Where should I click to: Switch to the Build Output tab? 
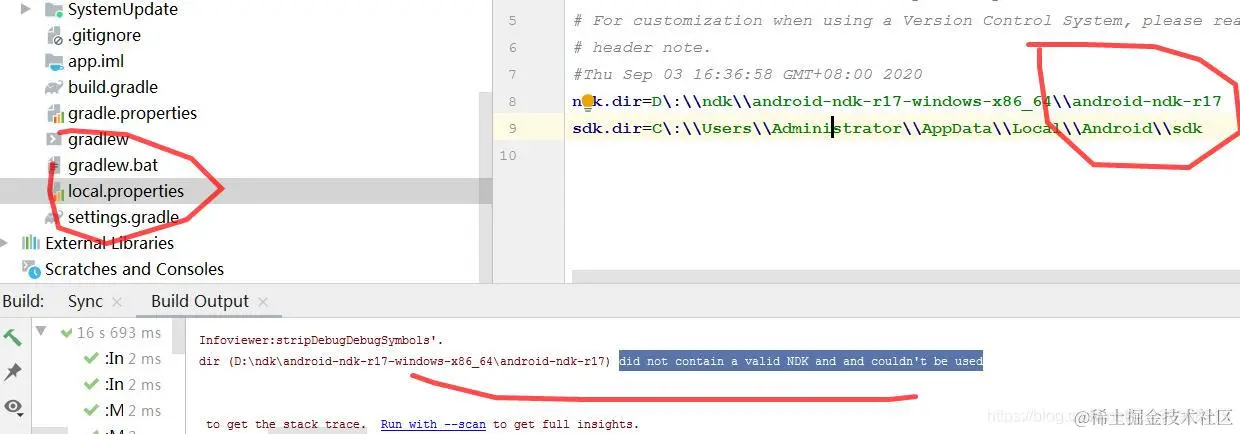point(200,301)
